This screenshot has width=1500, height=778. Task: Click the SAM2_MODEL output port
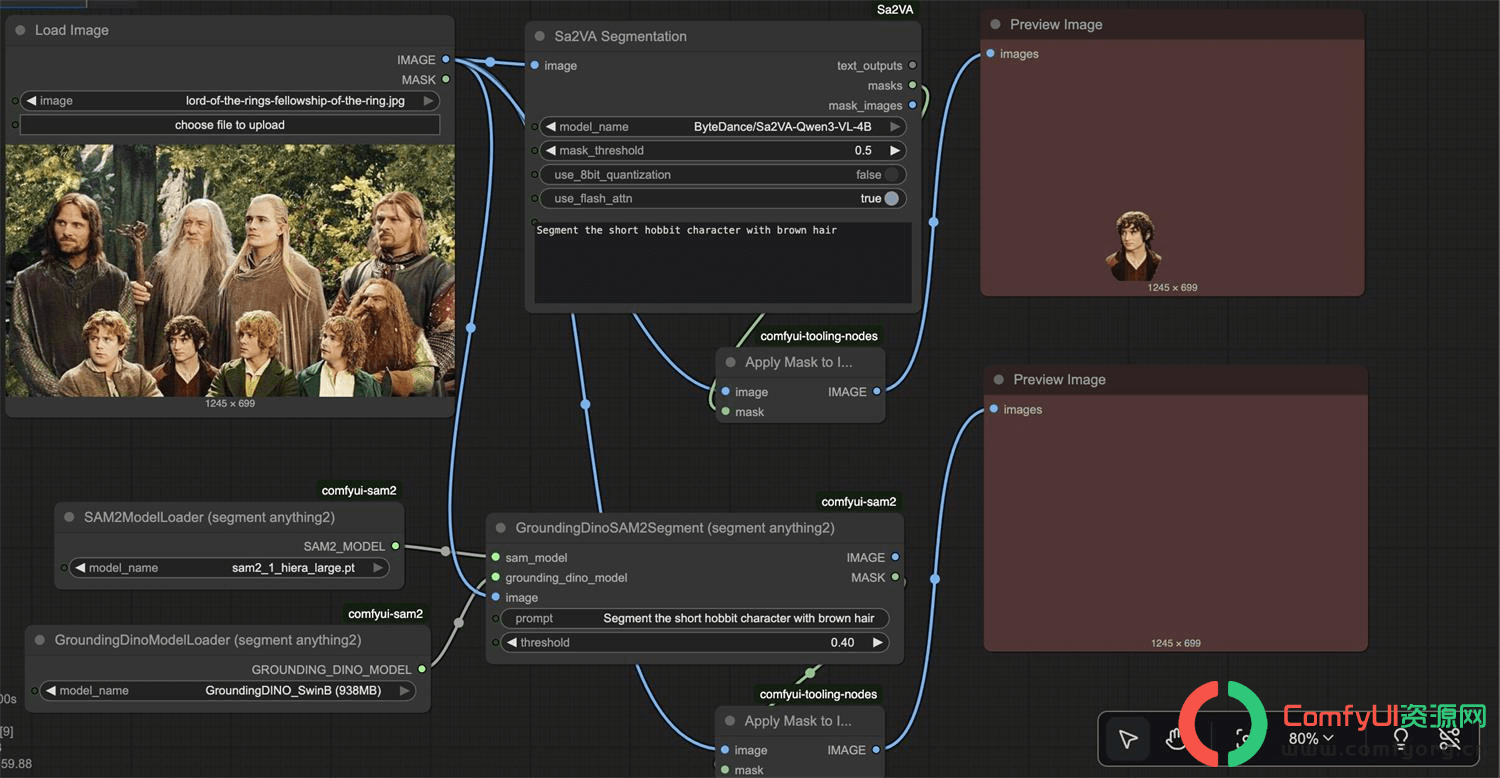(396, 547)
